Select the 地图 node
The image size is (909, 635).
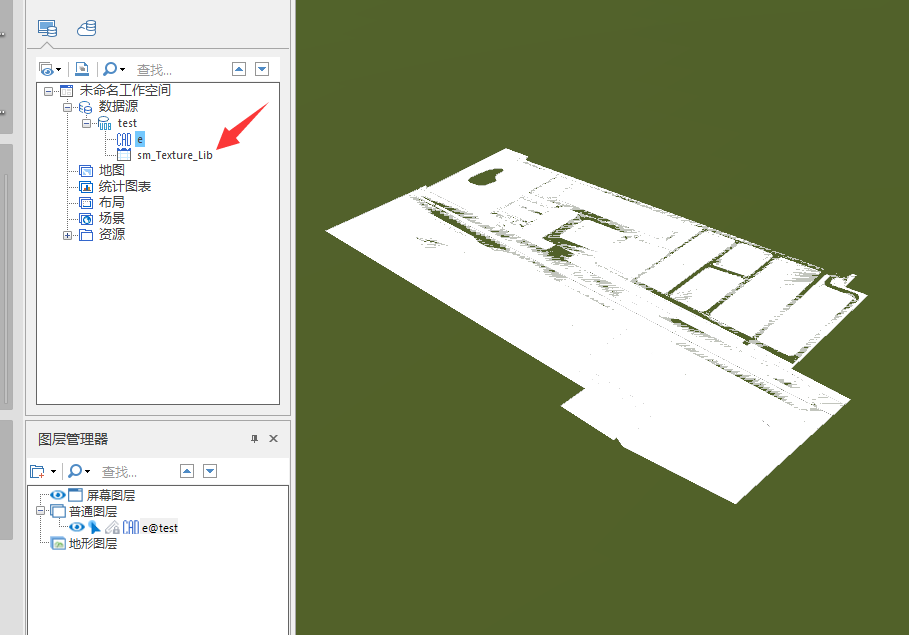111,170
